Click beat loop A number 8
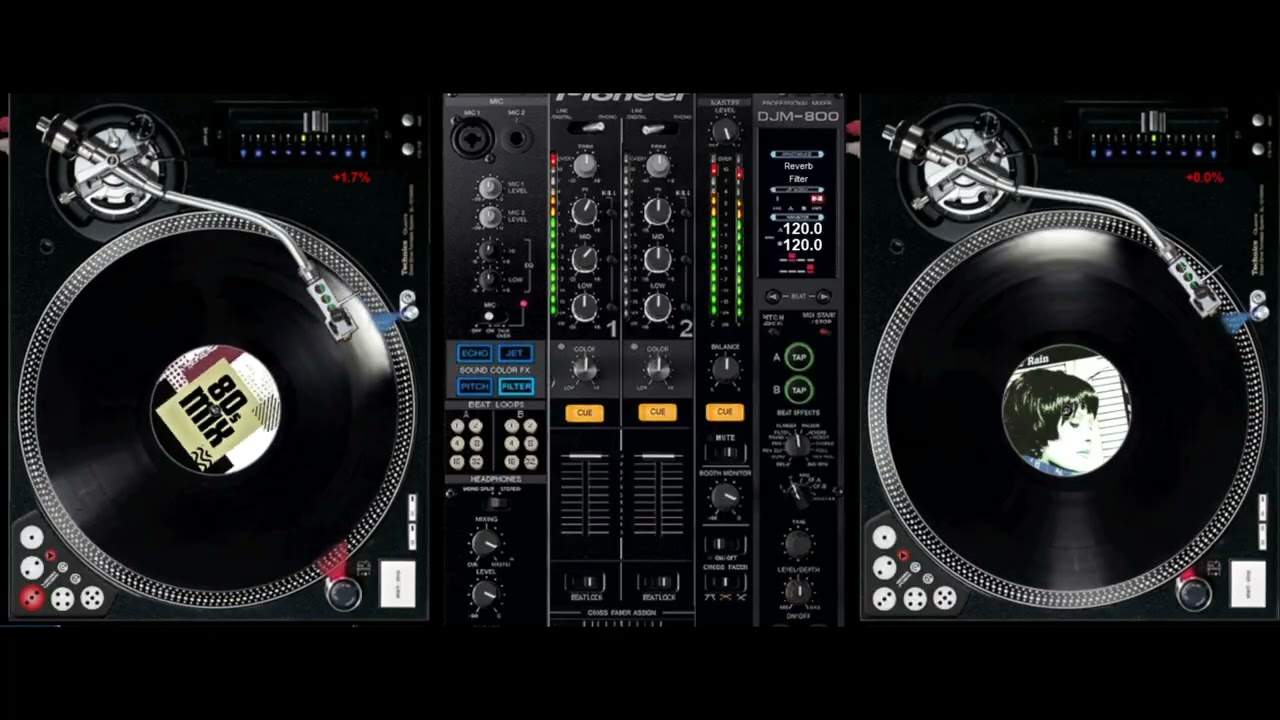The width and height of the screenshot is (1280, 720). point(476,443)
